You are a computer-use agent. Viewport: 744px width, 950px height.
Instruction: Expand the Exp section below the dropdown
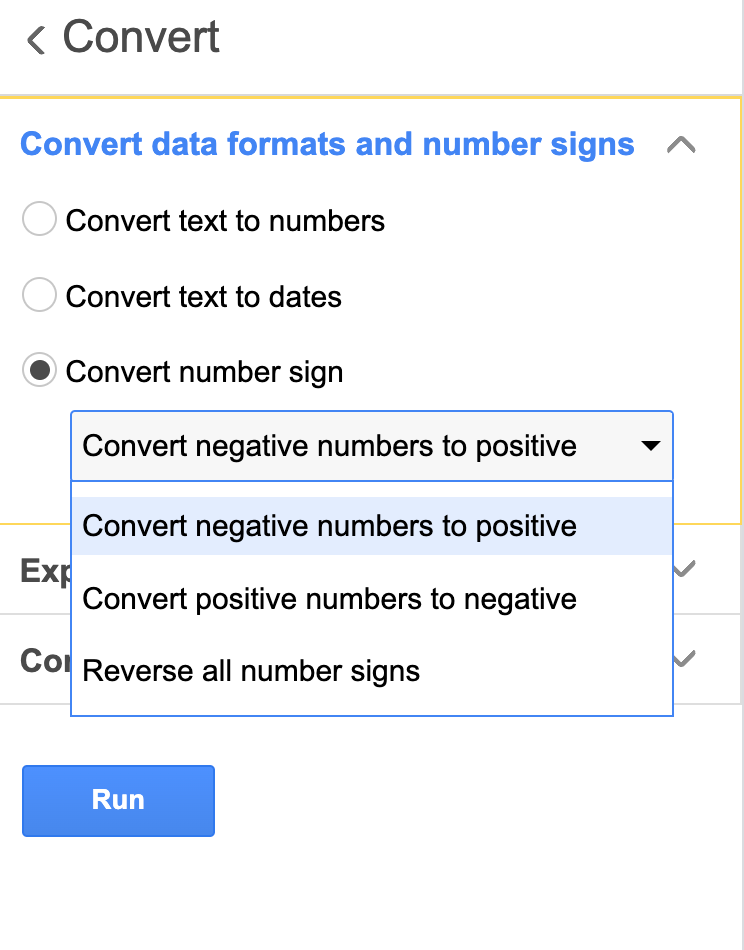[x=682, y=570]
